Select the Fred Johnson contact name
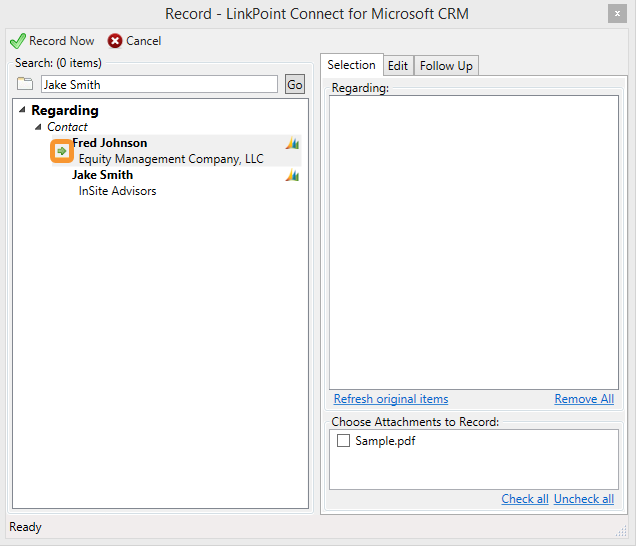The height and width of the screenshot is (546, 637). pos(110,143)
